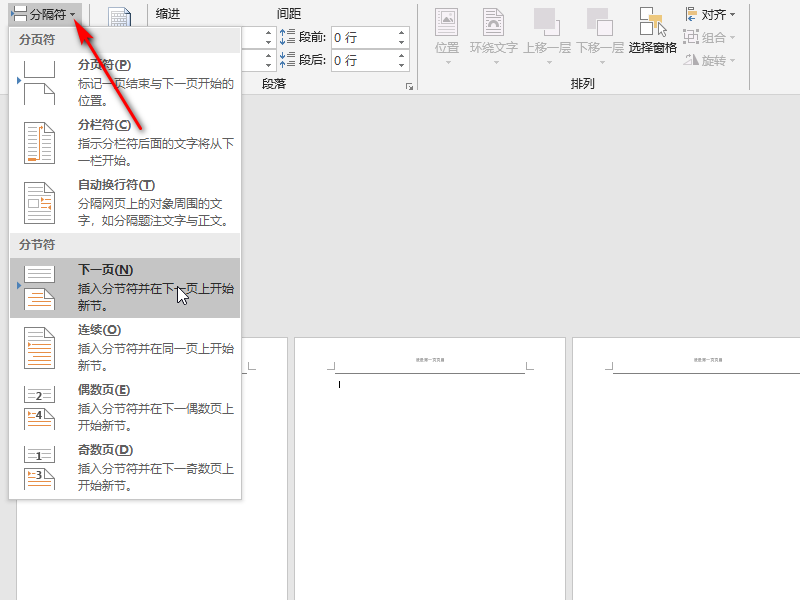Screen dimensions: 800x600
Task: Click 自动换行符(T) text wrapping break icon
Action: pos(39,203)
